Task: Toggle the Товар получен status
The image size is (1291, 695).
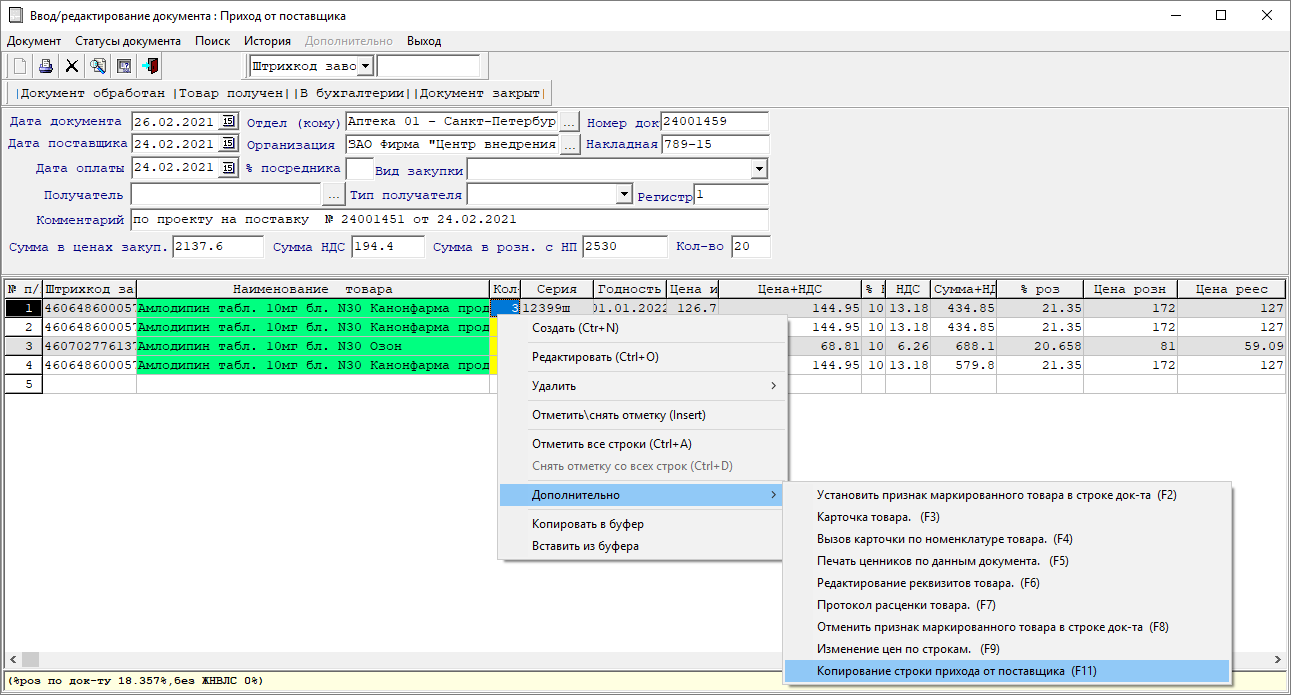Action: click(x=232, y=93)
